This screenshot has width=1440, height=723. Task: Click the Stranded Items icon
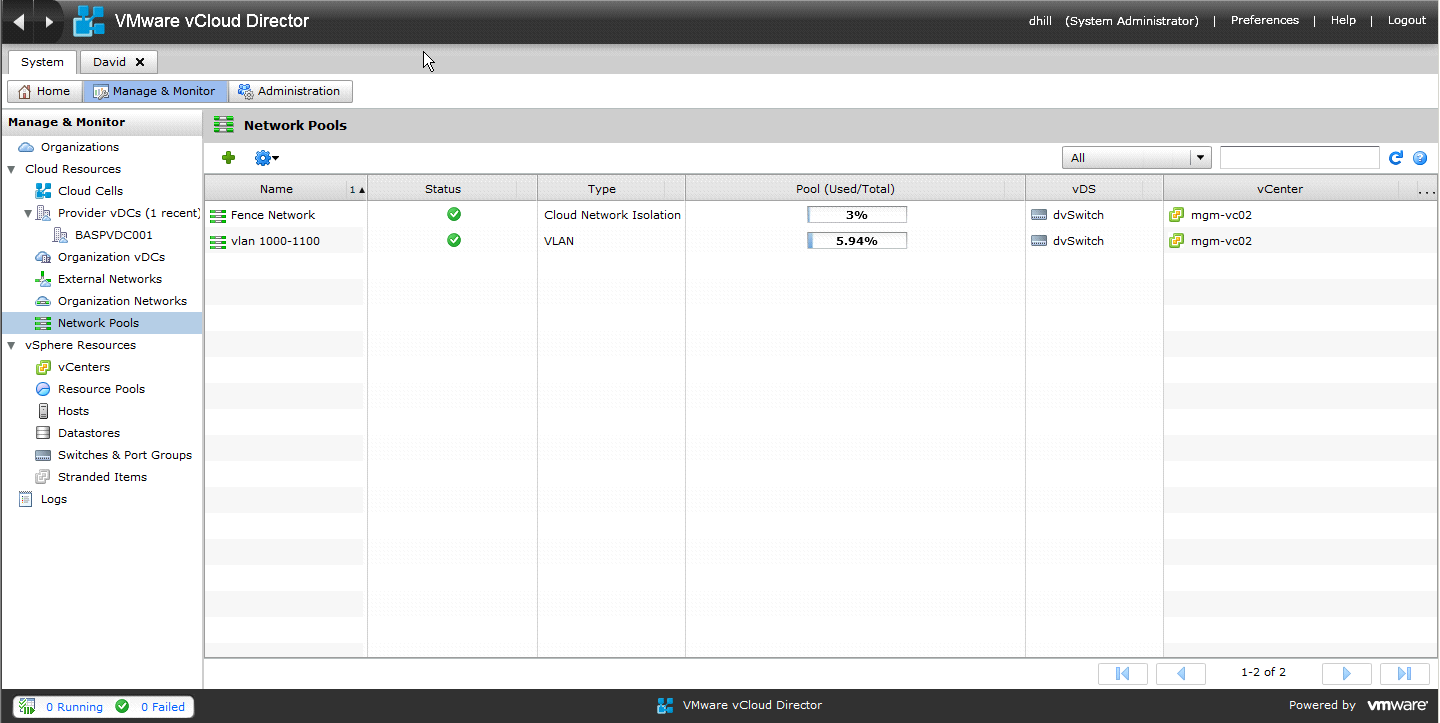coord(43,477)
